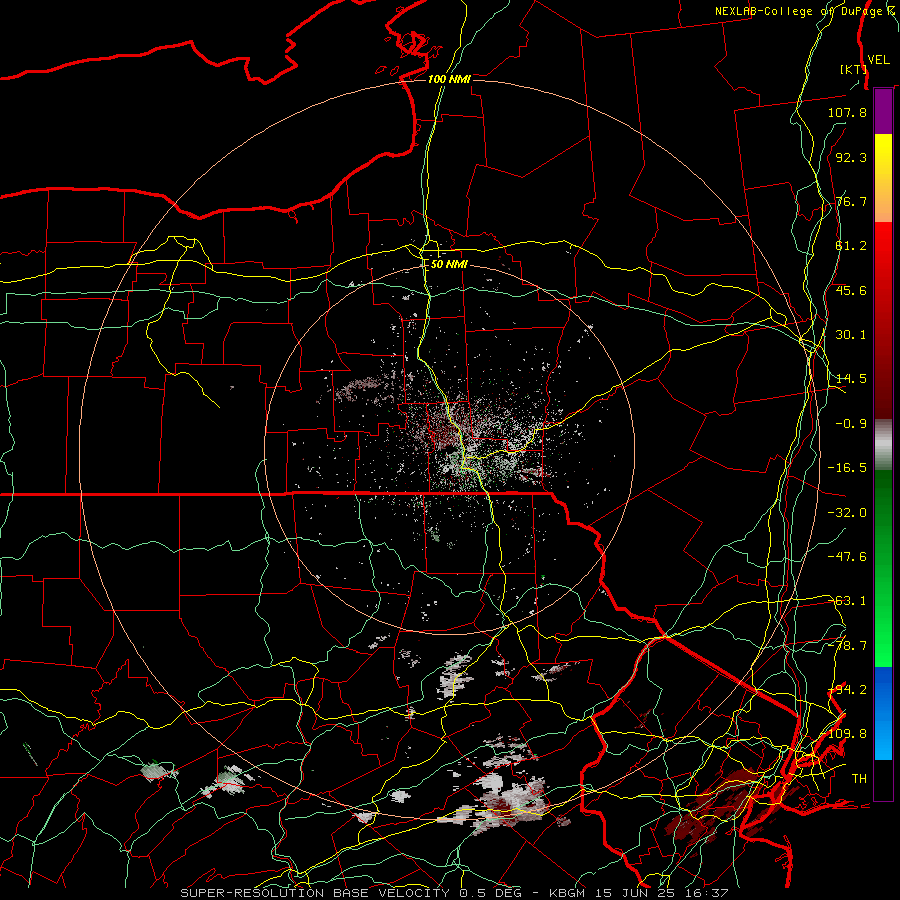The height and width of the screenshot is (900, 900).
Task: Select the red segment of velocity scale
Action: (883, 320)
